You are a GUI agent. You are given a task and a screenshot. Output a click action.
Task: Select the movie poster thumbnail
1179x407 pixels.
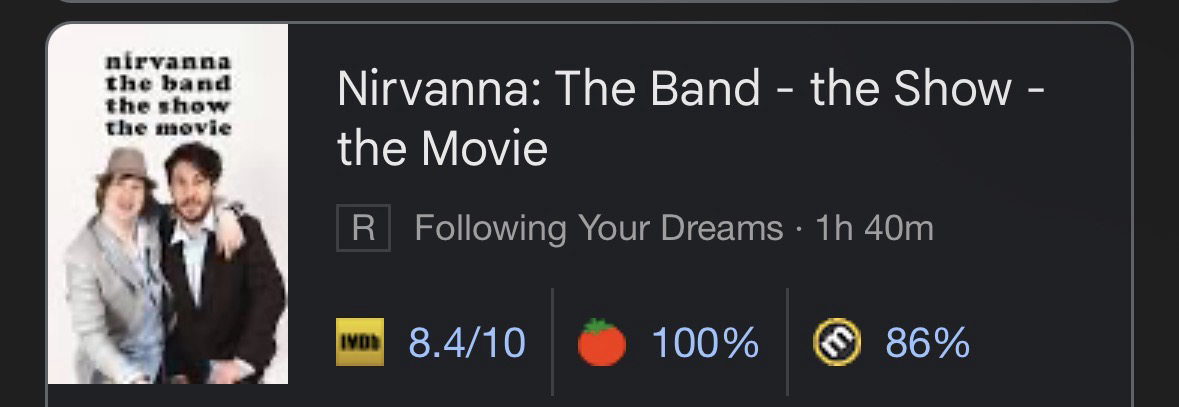pos(168,204)
